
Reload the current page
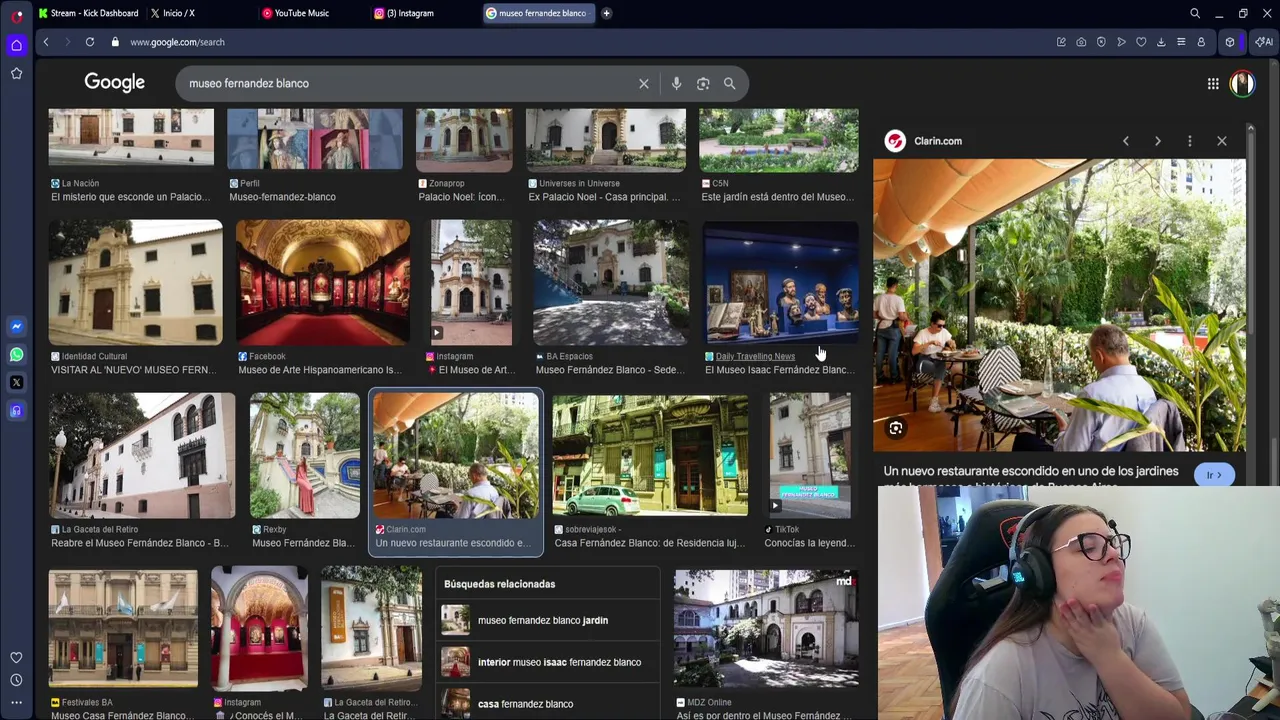pyautogui.click(x=90, y=42)
